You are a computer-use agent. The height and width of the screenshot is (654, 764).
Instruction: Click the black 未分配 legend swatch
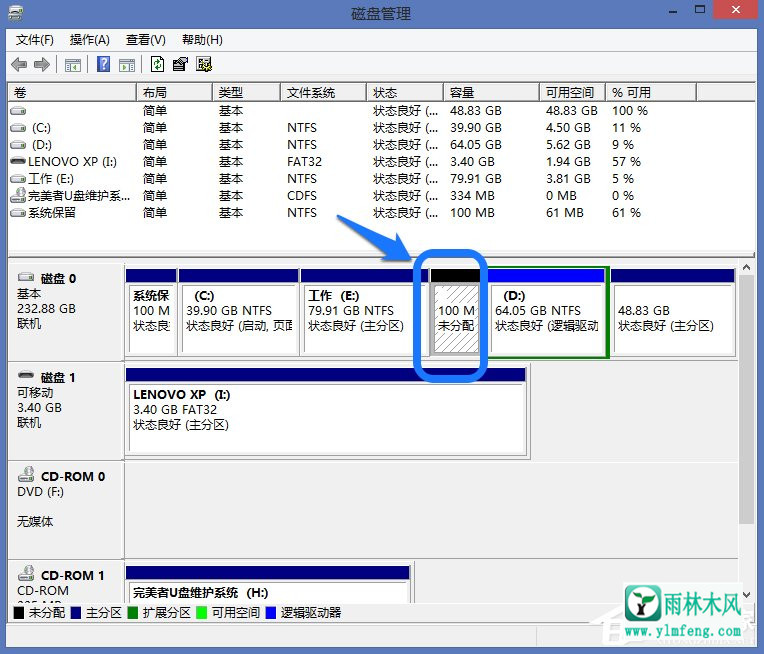[x=19, y=613]
